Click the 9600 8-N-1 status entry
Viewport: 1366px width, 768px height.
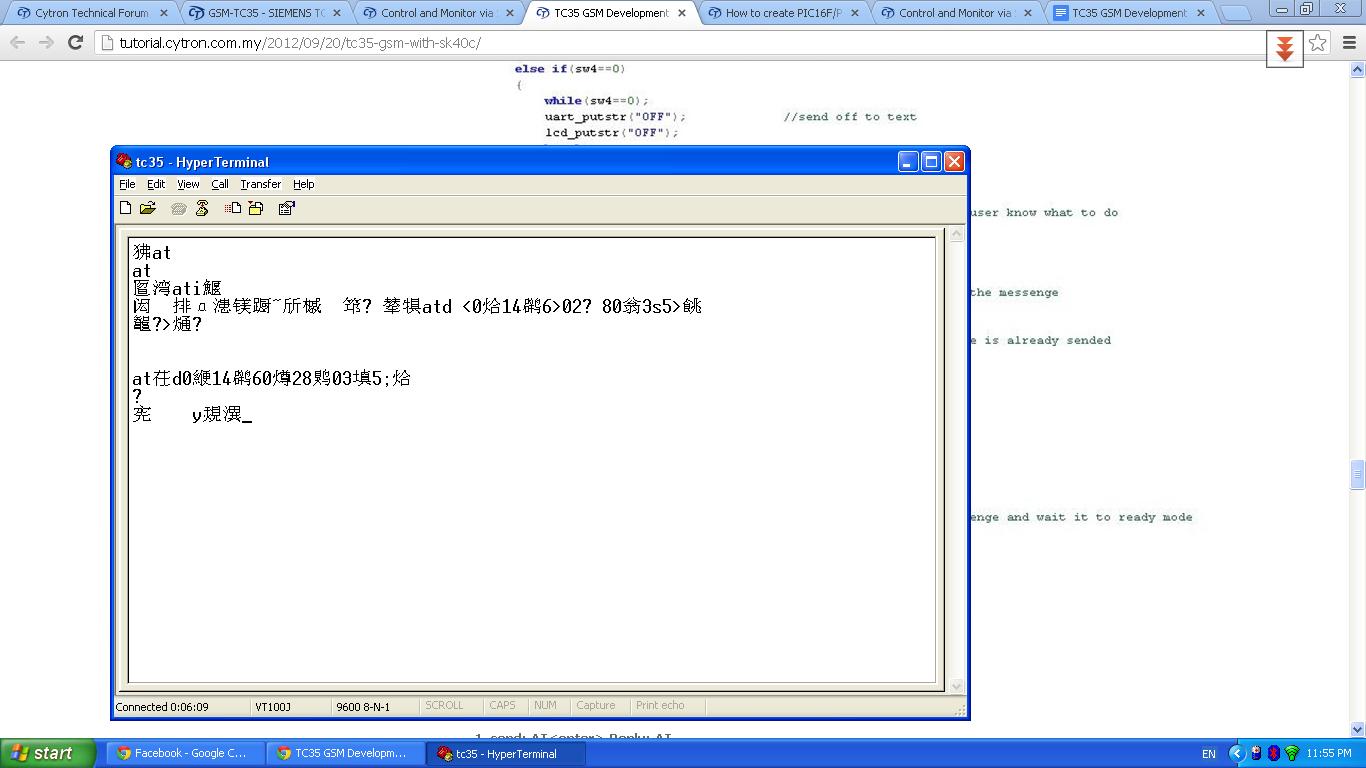(363, 706)
